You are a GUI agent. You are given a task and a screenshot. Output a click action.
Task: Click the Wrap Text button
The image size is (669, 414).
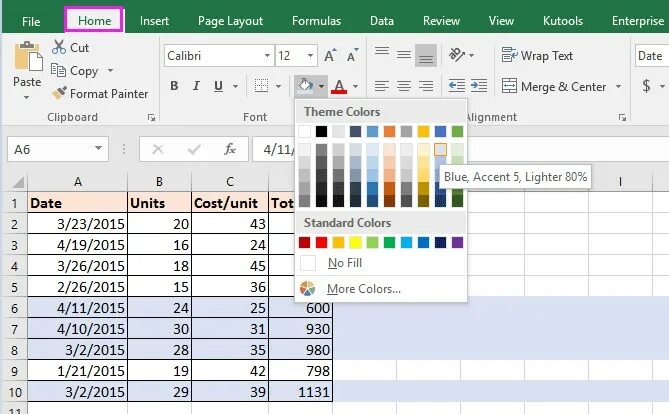[x=537, y=55]
